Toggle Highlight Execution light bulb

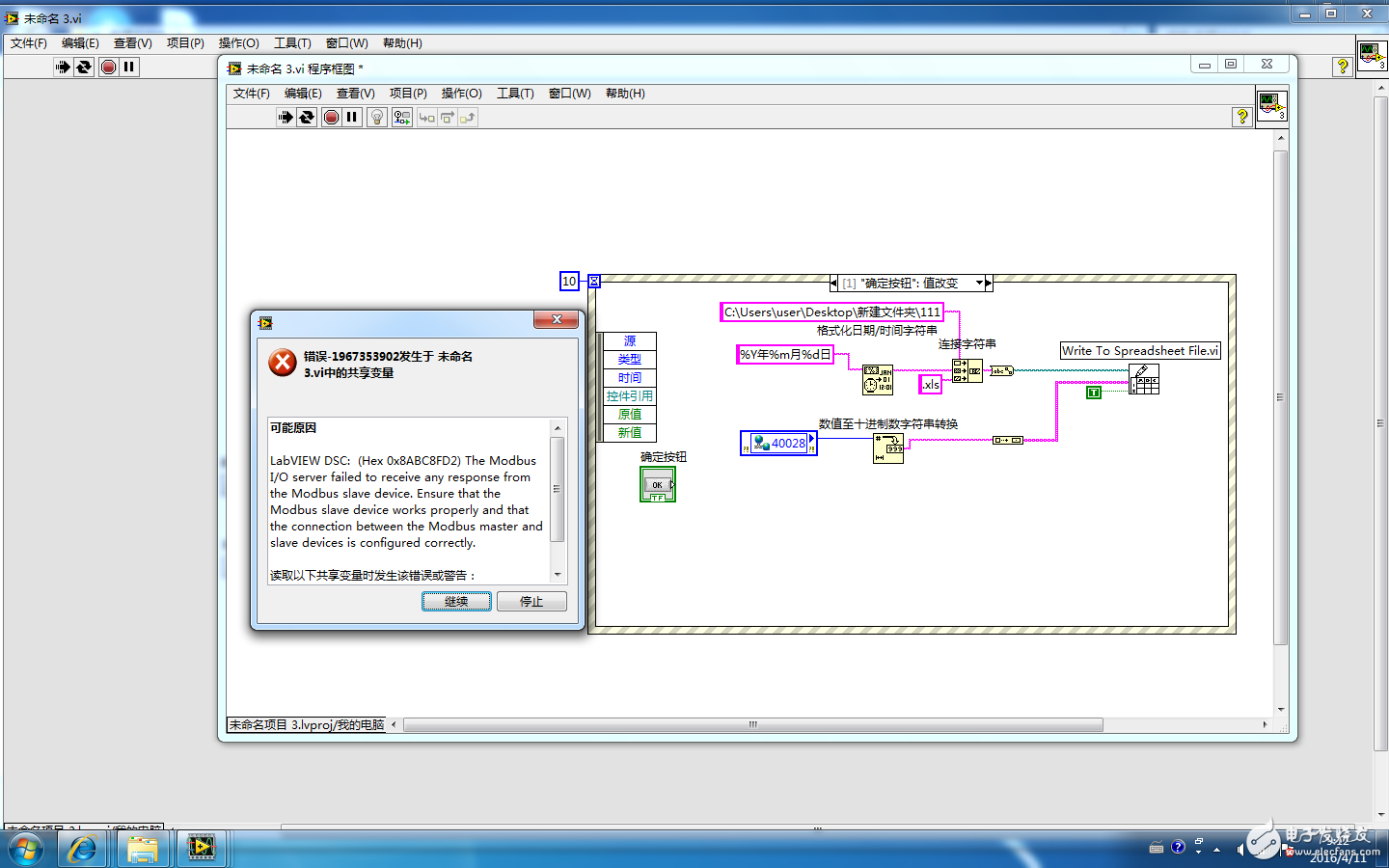(377, 118)
